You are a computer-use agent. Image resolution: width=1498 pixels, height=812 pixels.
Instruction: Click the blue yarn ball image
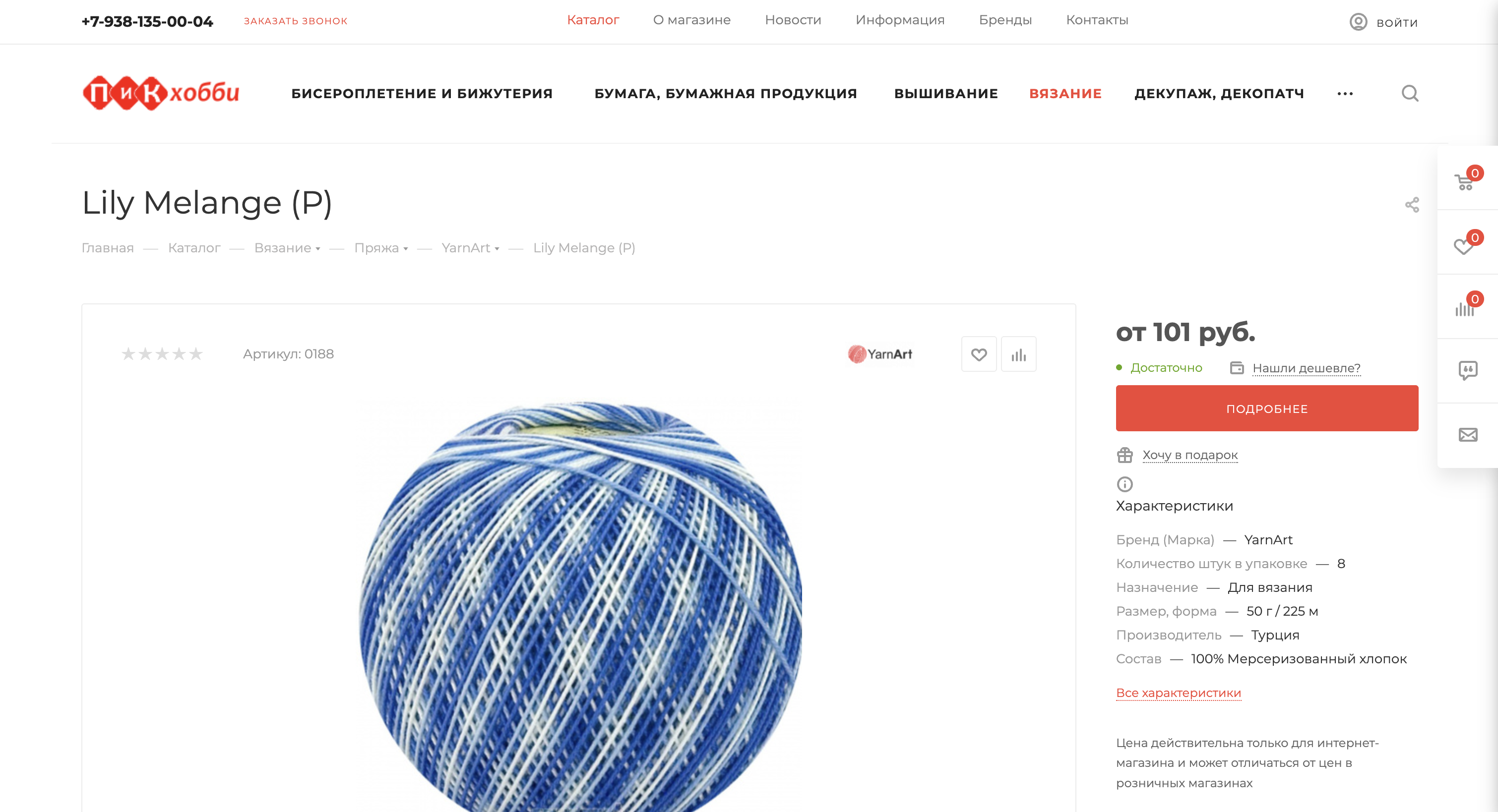[580, 604]
